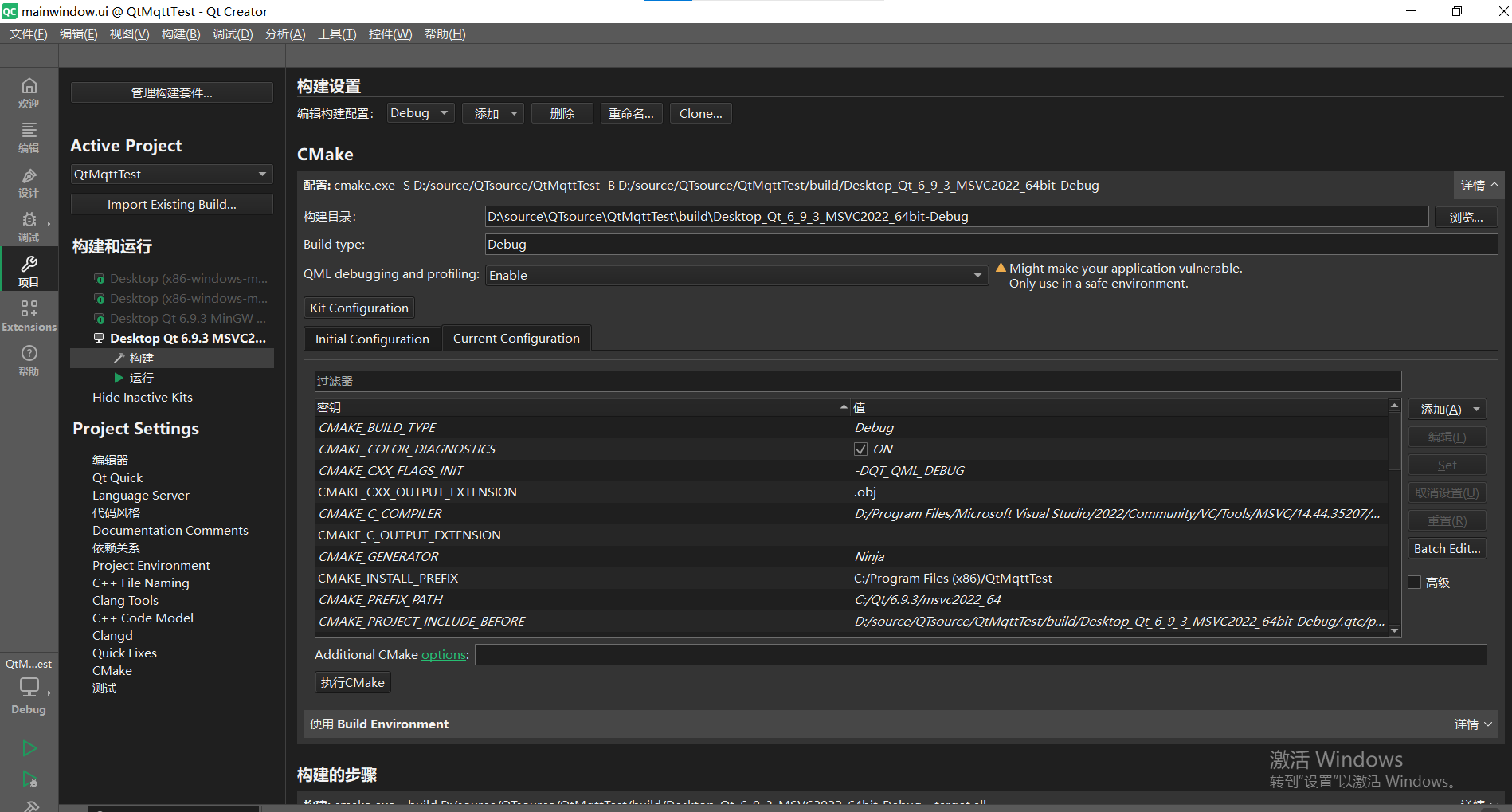Open the CMake options link
The height and width of the screenshot is (812, 1512).
point(444,654)
